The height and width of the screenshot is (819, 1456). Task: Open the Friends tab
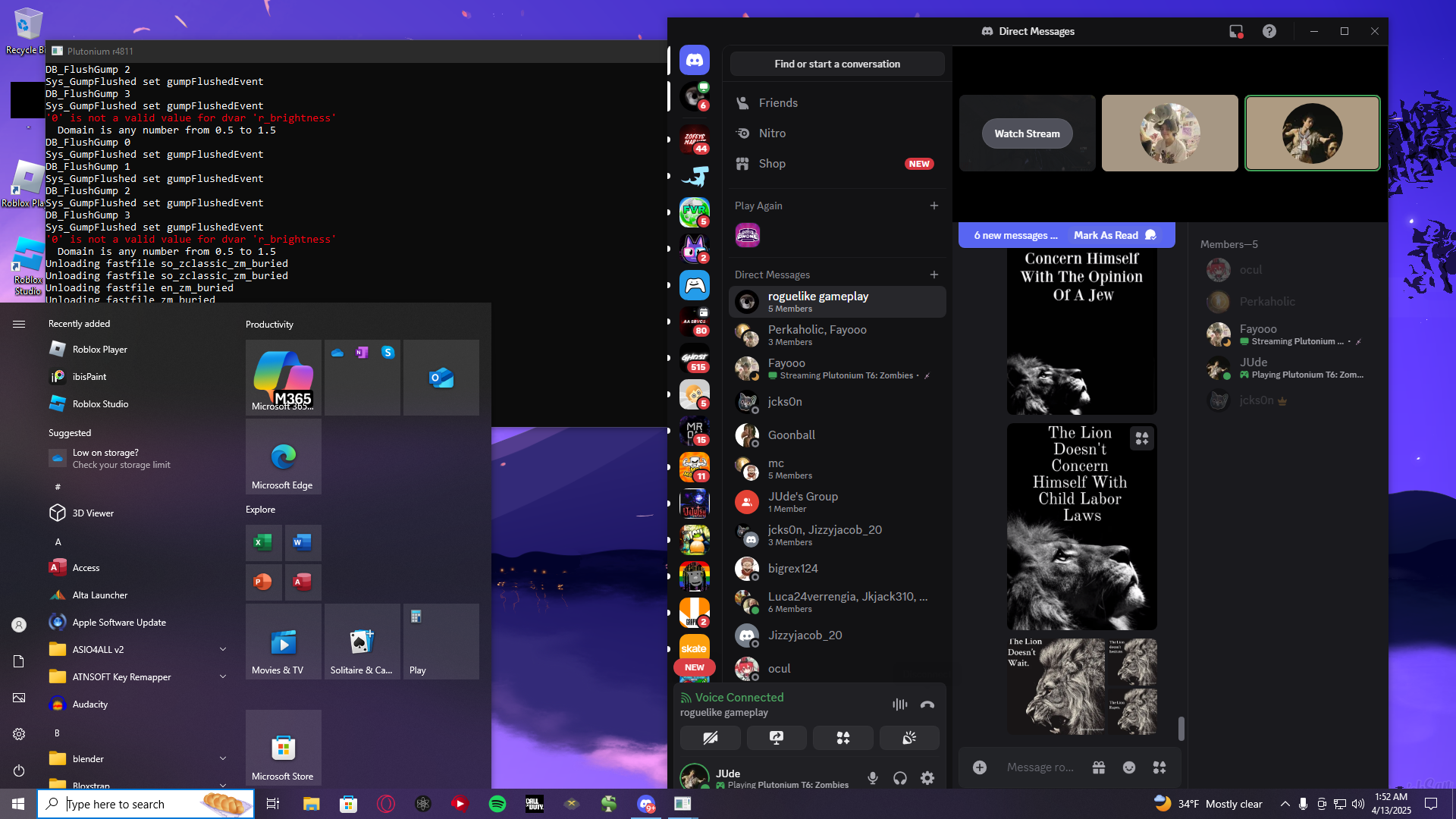coord(778,103)
